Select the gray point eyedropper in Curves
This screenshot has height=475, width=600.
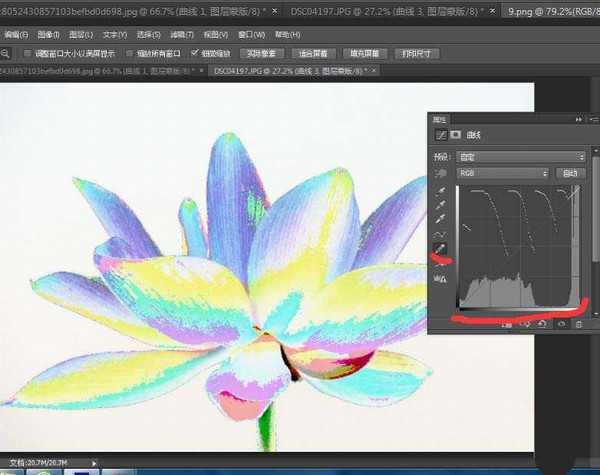[x=441, y=207]
